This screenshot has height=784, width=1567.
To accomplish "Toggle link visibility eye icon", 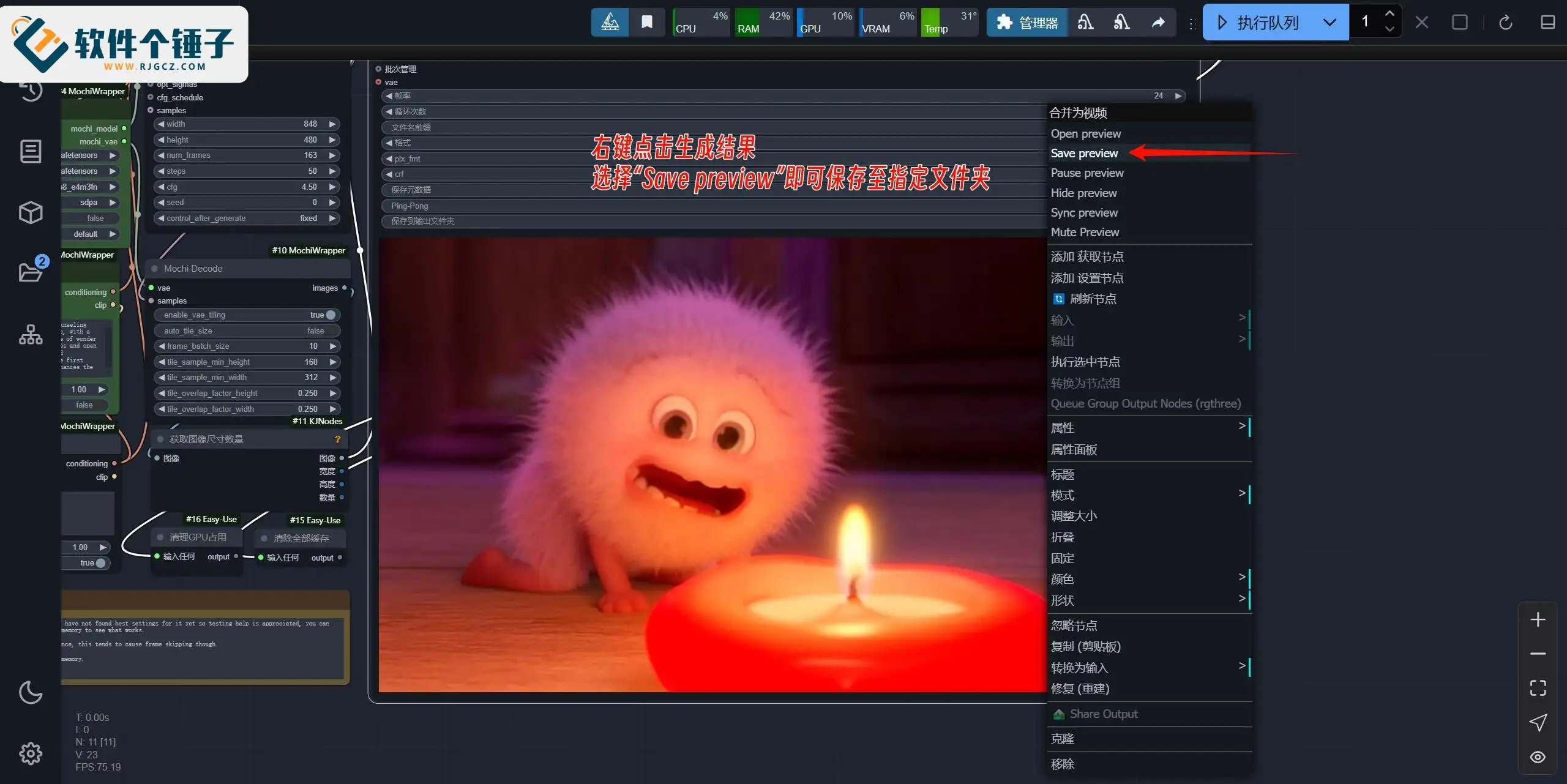I will (x=1538, y=757).
